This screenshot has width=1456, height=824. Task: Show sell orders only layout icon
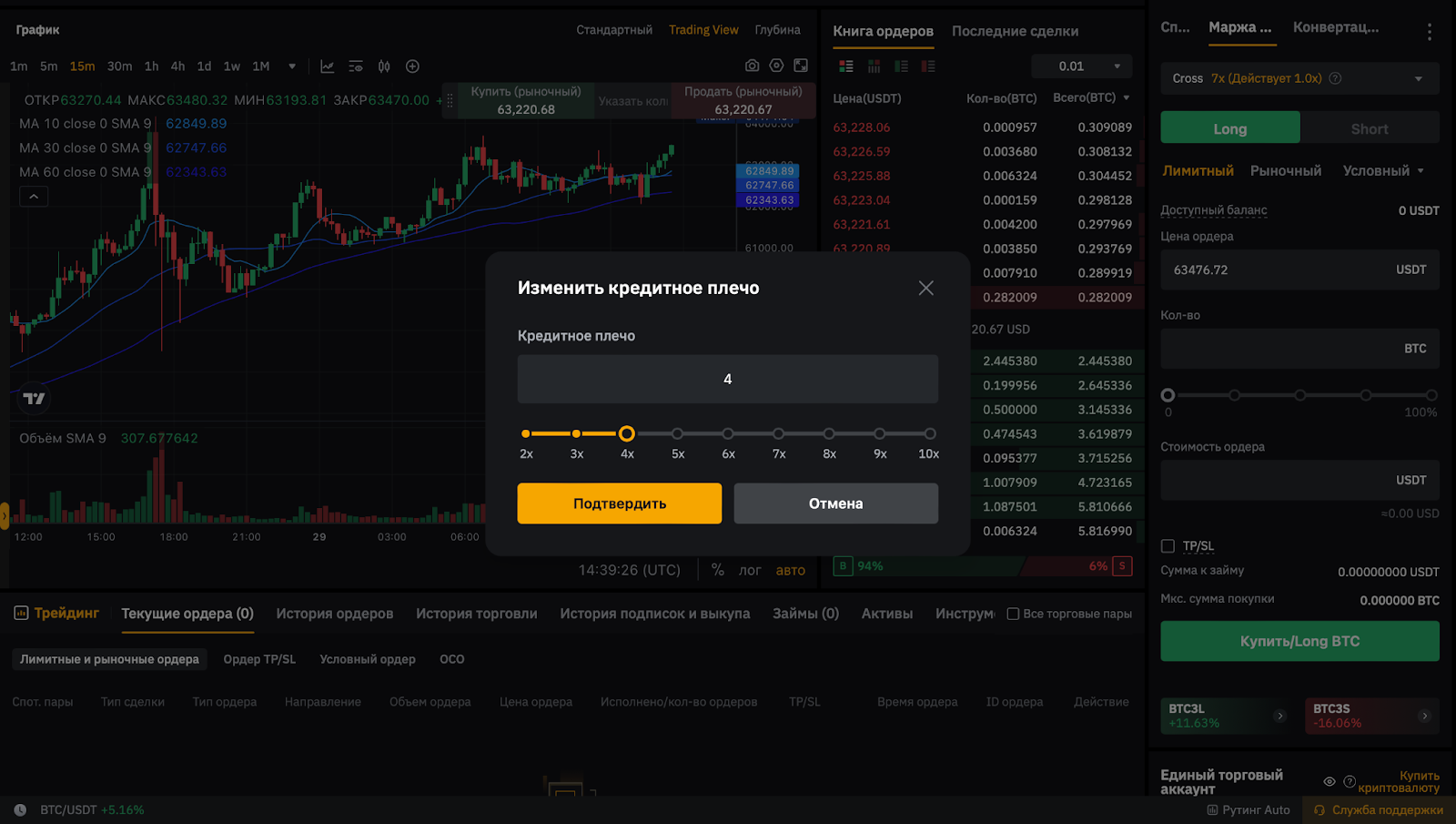[928, 66]
